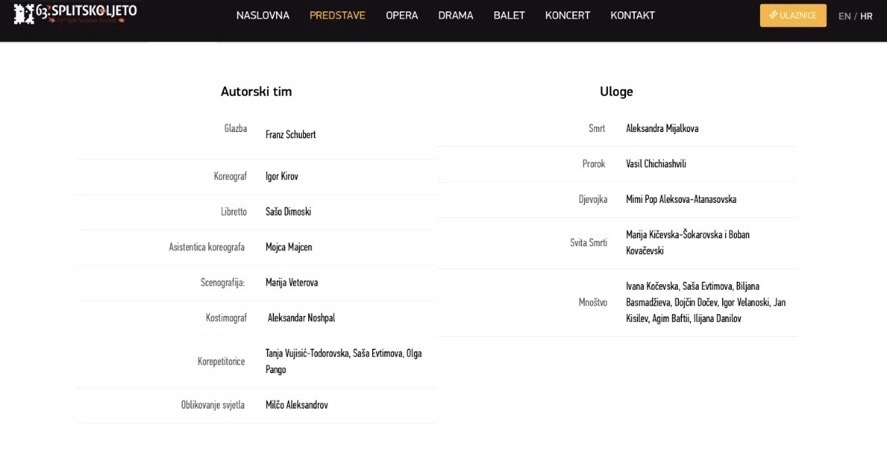Click the ticket icon on the Ulaznice button

[774, 16]
